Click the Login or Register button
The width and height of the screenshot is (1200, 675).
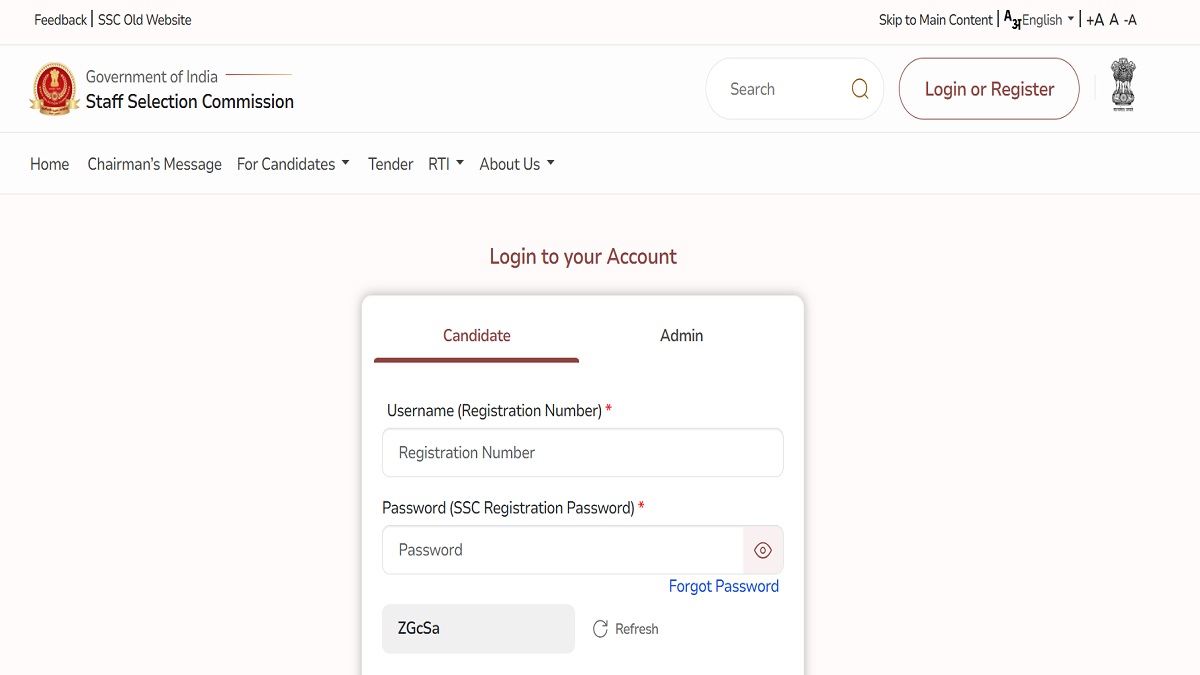point(988,88)
